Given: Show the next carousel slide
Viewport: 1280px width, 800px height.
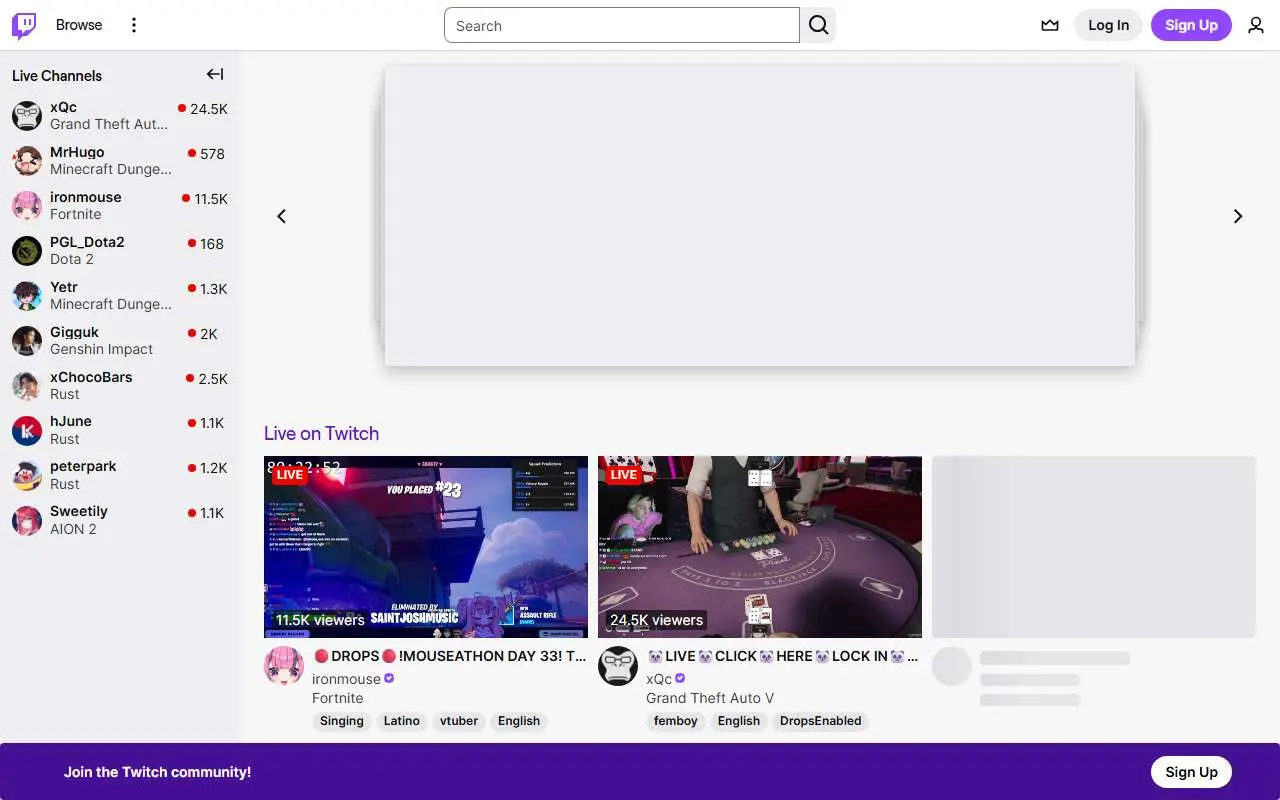Looking at the screenshot, I should [x=1238, y=216].
